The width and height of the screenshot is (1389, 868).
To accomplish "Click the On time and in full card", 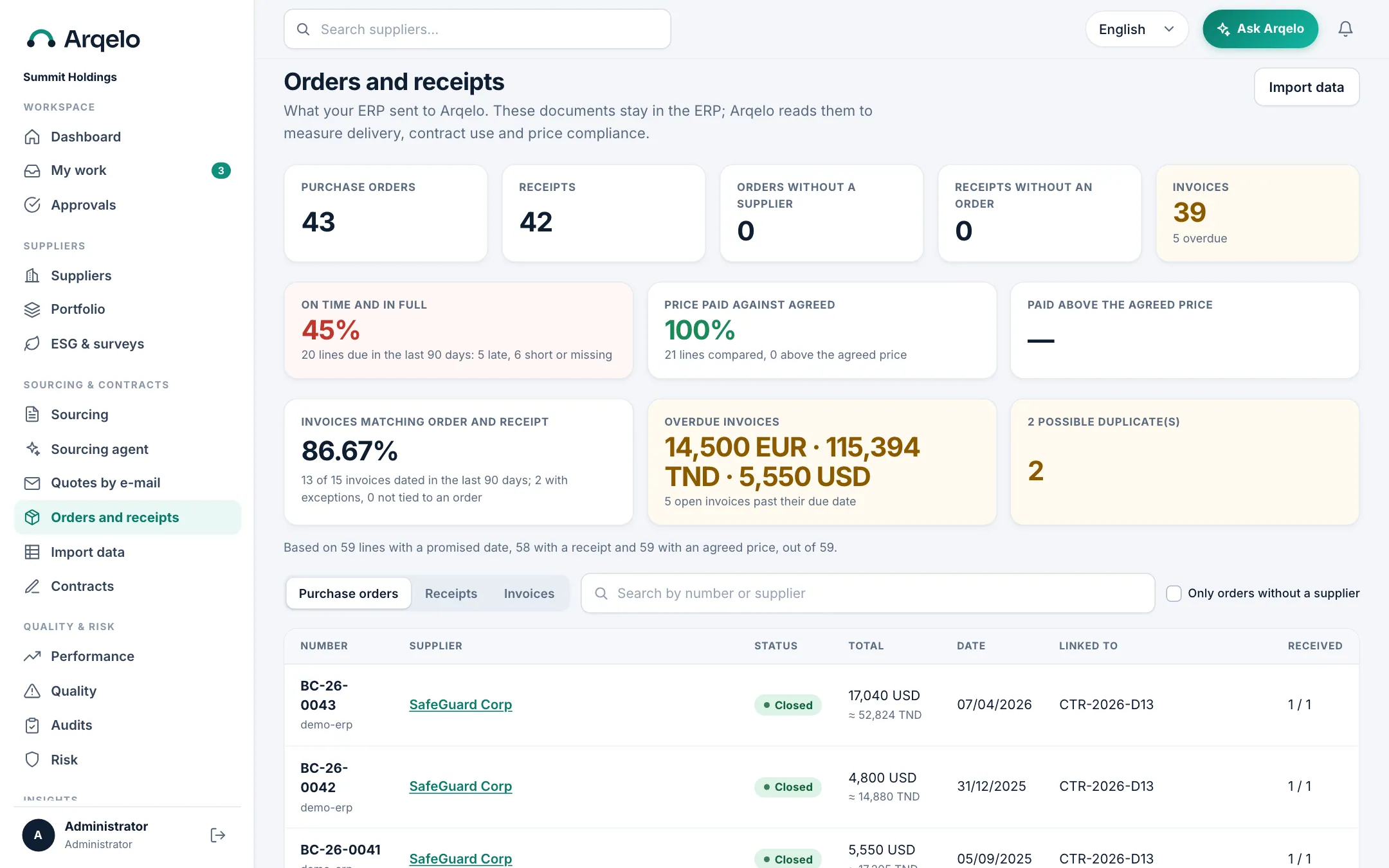I will [458, 330].
